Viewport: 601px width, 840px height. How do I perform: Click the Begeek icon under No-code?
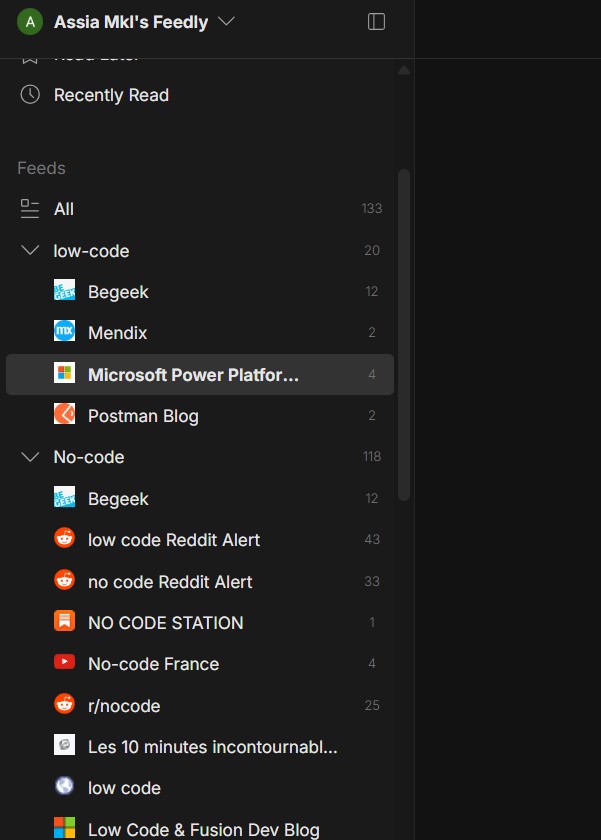(x=64, y=497)
